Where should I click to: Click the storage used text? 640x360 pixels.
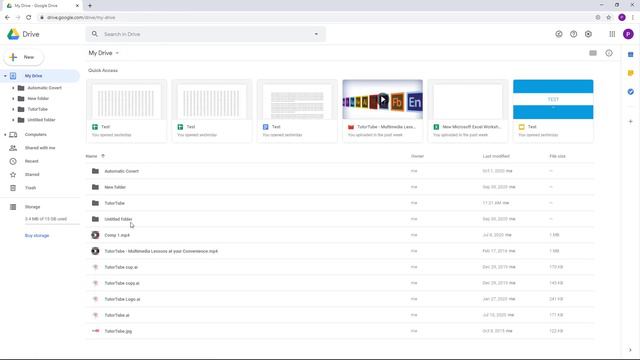(x=46, y=219)
